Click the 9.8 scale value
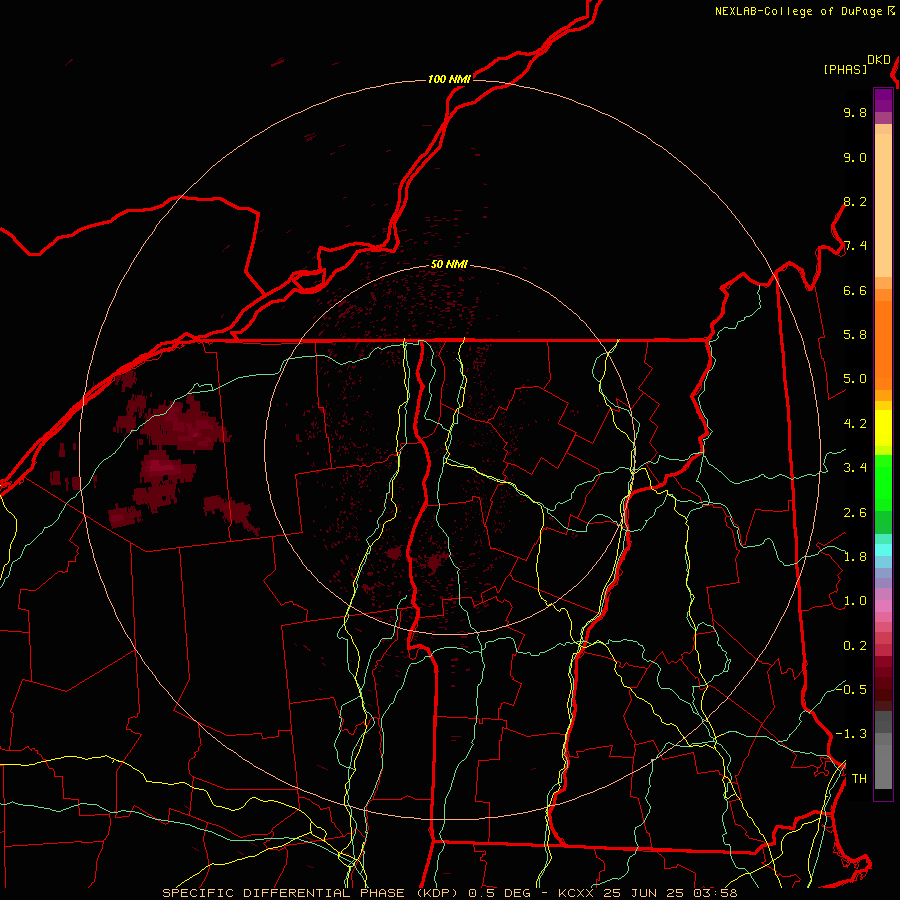Viewport: 900px width, 900px height. (x=855, y=112)
